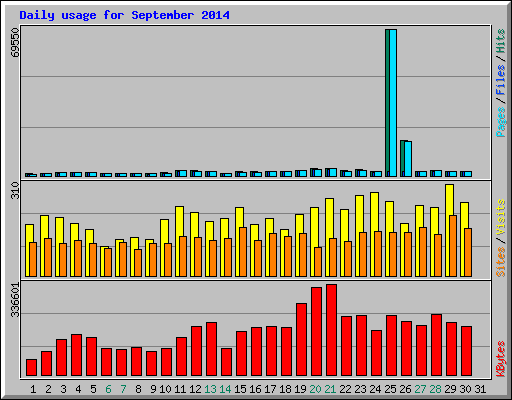The image size is (512, 400).
Task: Click the Hits legend label
Action: [501, 41]
